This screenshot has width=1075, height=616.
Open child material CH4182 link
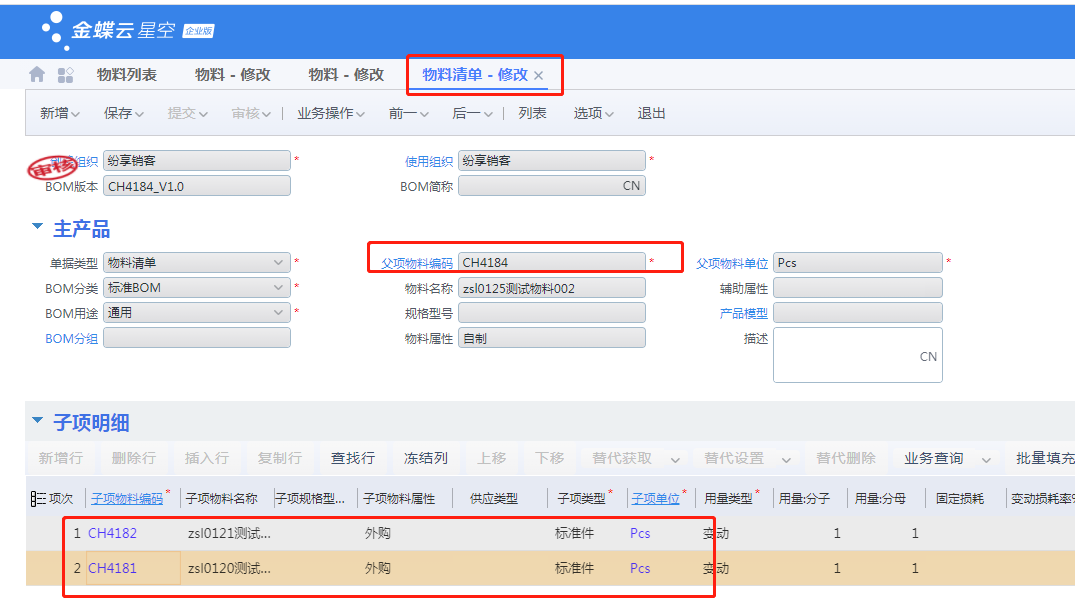tap(112, 533)
